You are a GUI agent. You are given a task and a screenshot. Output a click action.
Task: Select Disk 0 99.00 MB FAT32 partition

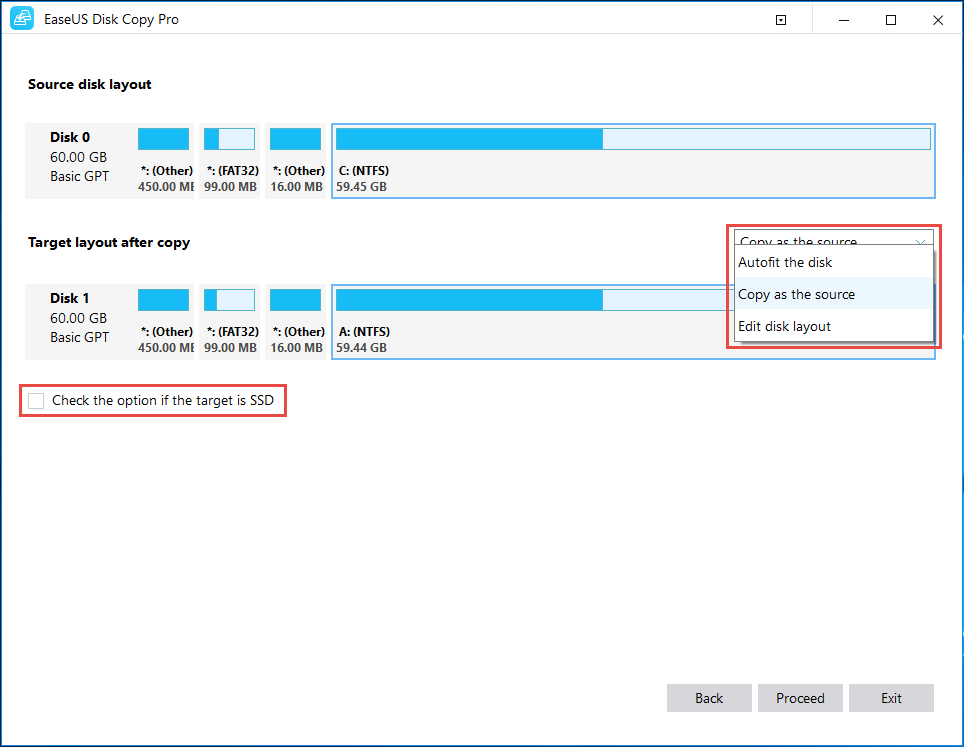click(230, 160)
